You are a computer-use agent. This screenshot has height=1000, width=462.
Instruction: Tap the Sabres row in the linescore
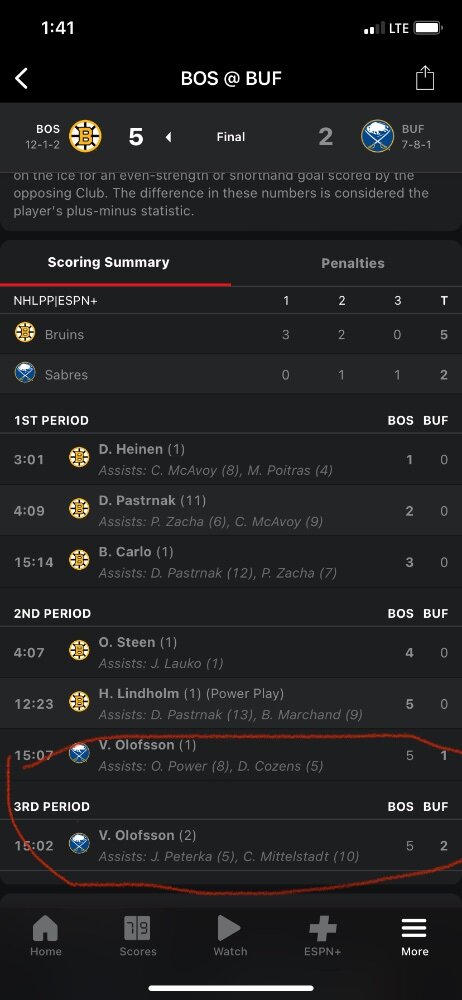pos(231,374)
